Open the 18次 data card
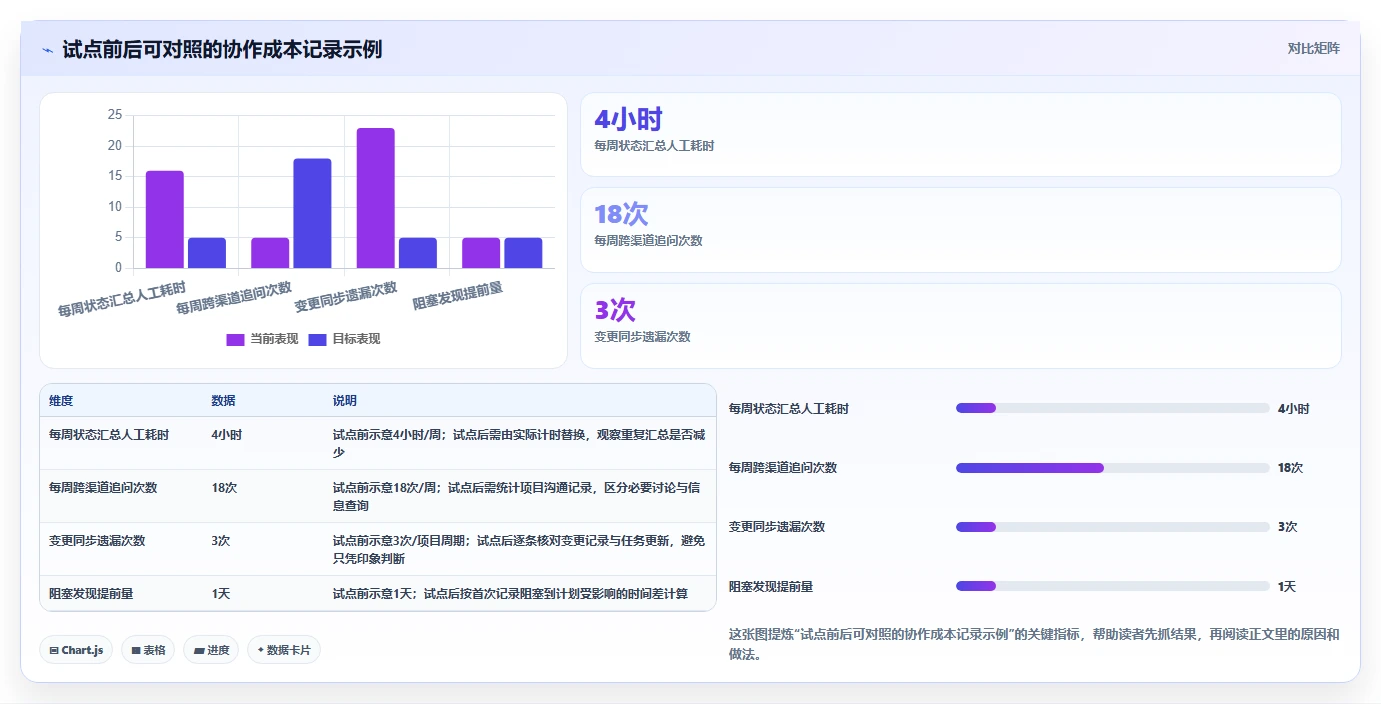Viewport: 1381px width, 704px height. pyautogui.click(x=960, y=230)
